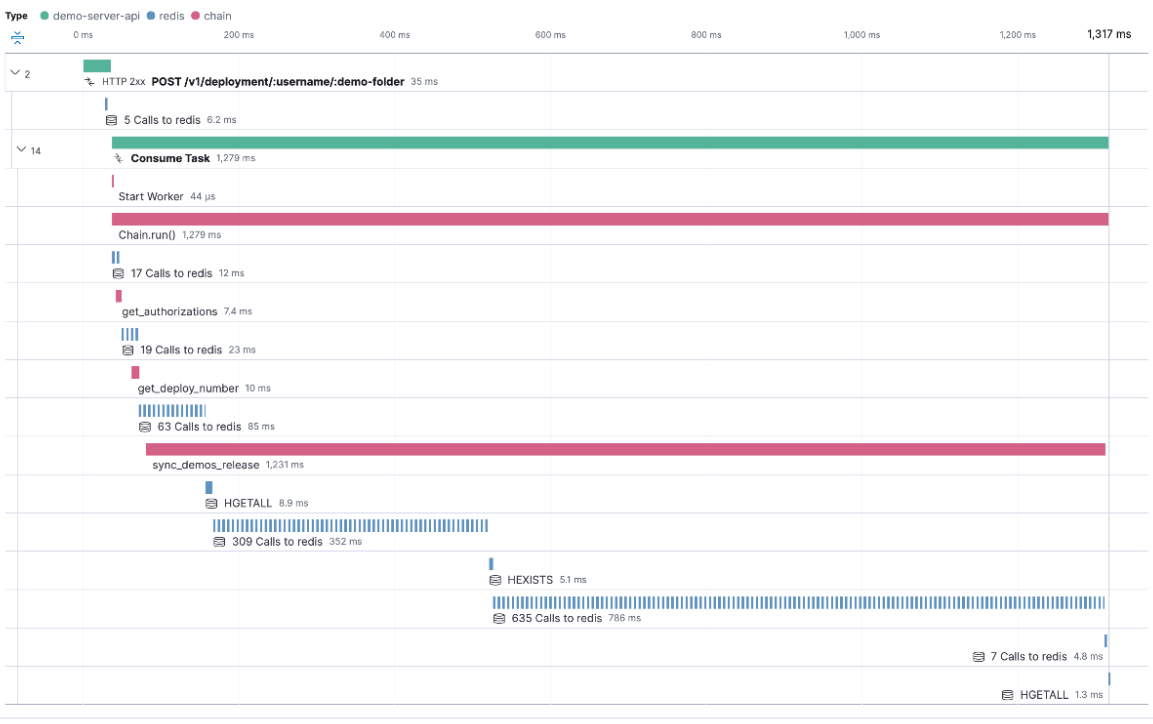Collapse the Consume Task row with 14 children
The image size is (1153, 724).
point(22,150)
